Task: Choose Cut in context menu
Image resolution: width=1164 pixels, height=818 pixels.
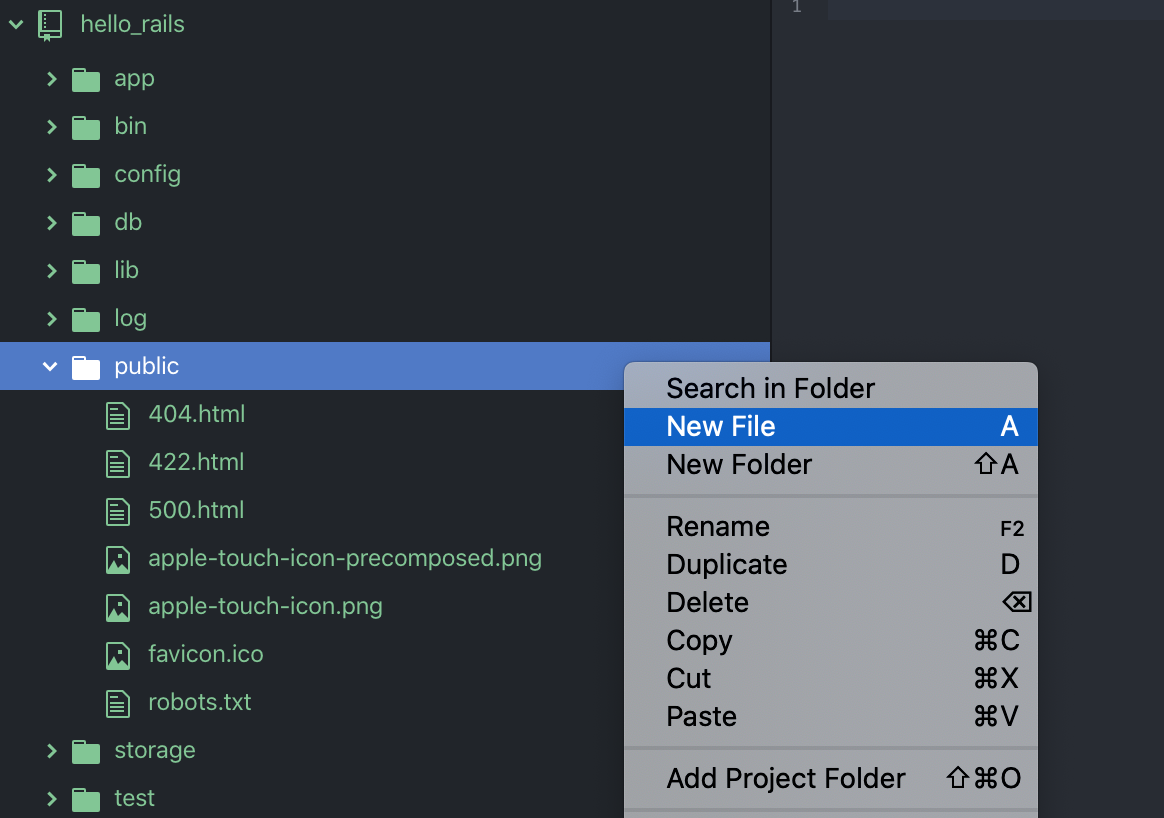Action: pos(831,678)
